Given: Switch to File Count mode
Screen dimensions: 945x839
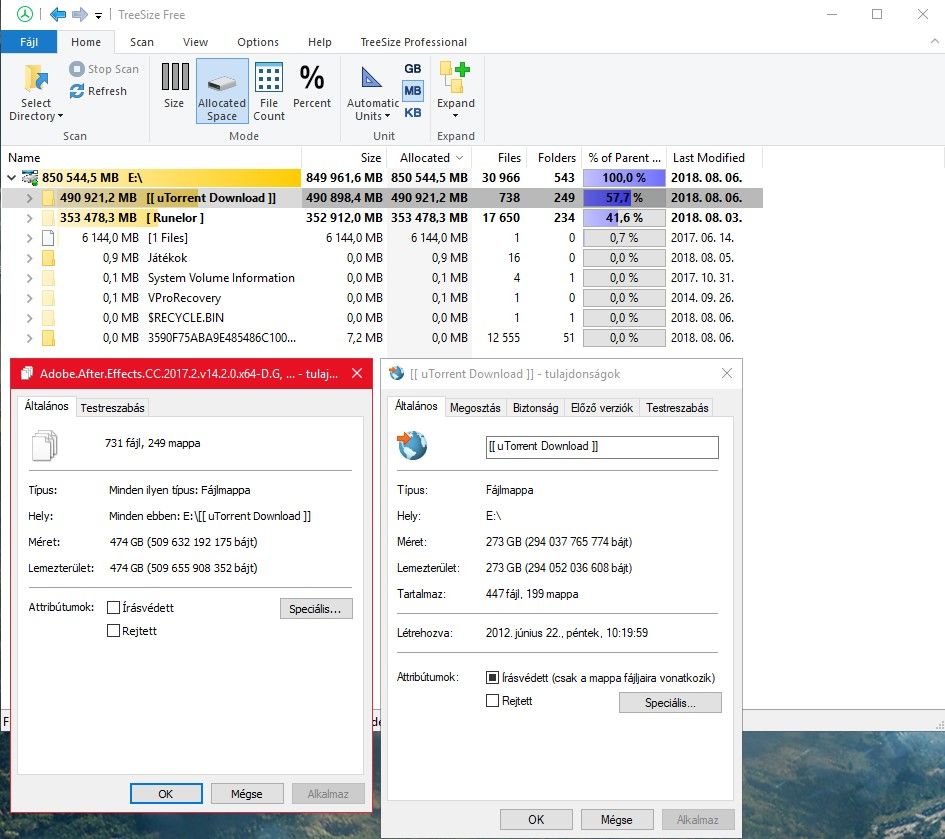Looking at the screenshot, I should [x=269, y=91].
